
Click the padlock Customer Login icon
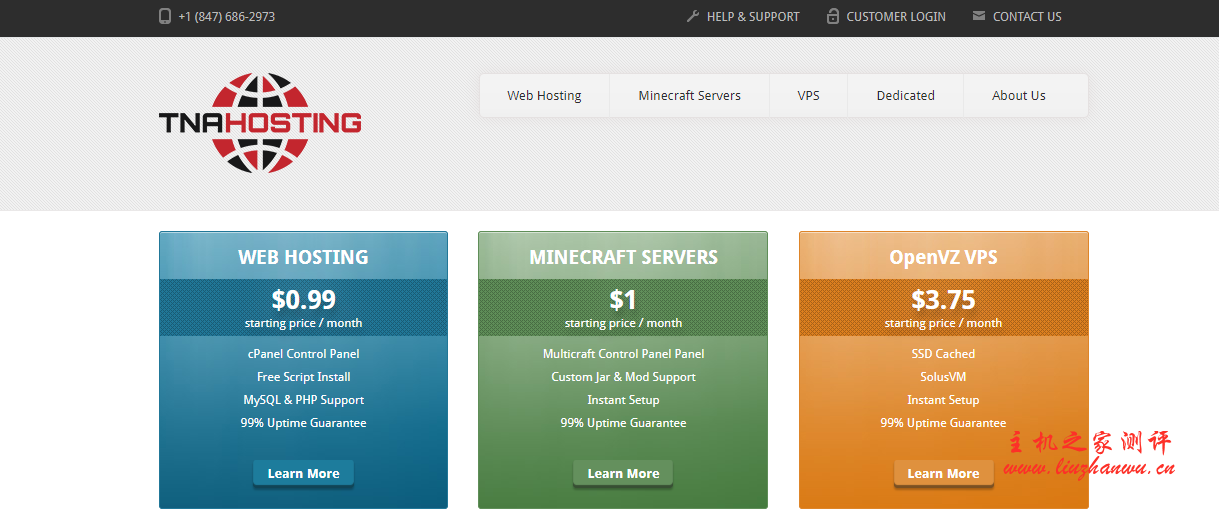(832, 16)
